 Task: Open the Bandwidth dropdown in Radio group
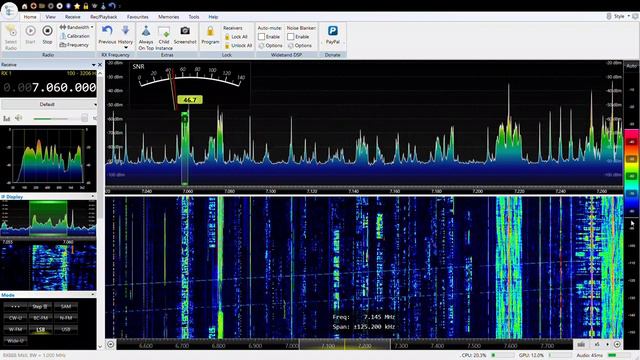[x=76, y=27]
